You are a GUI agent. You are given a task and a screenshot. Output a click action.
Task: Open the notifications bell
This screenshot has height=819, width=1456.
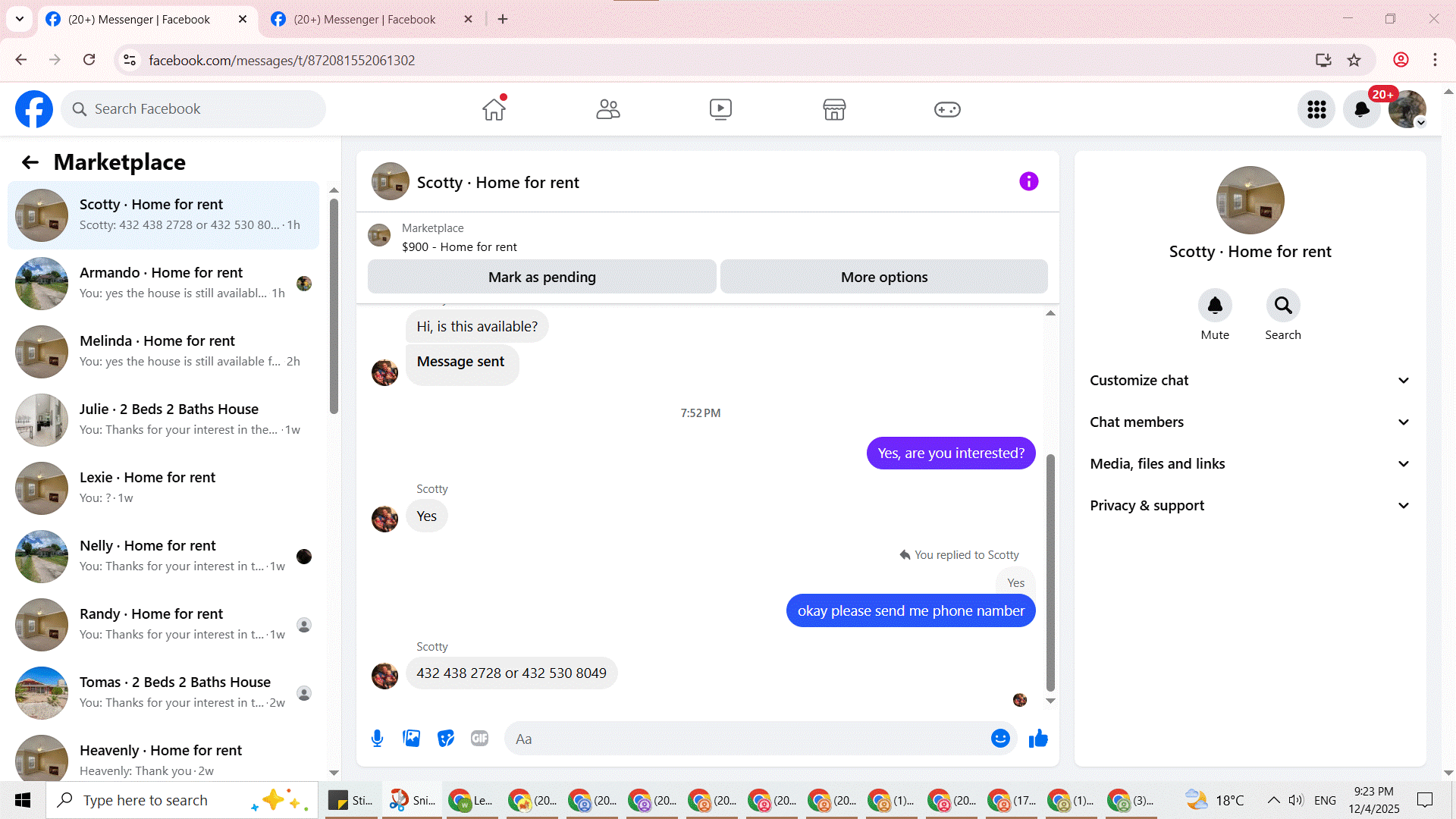(x=1362, y=109)
